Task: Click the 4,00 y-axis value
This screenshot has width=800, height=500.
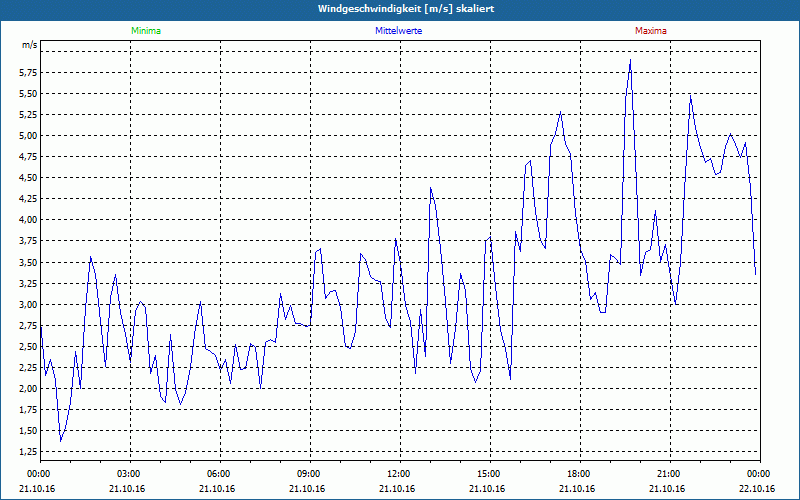Action: coord(30,220)
